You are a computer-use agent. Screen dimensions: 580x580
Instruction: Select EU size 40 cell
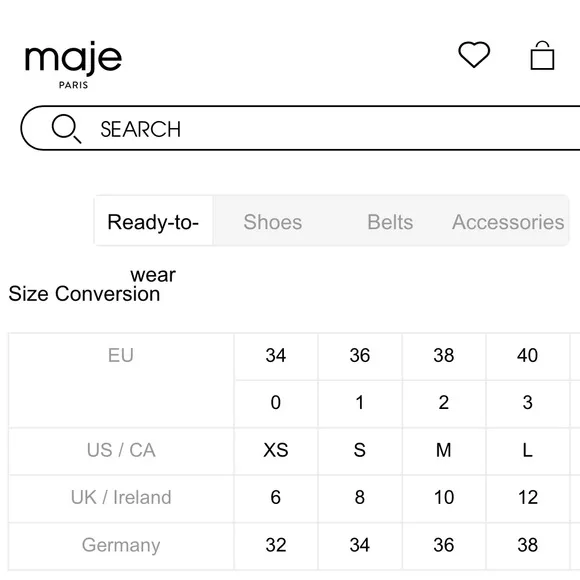click(527, 356)
